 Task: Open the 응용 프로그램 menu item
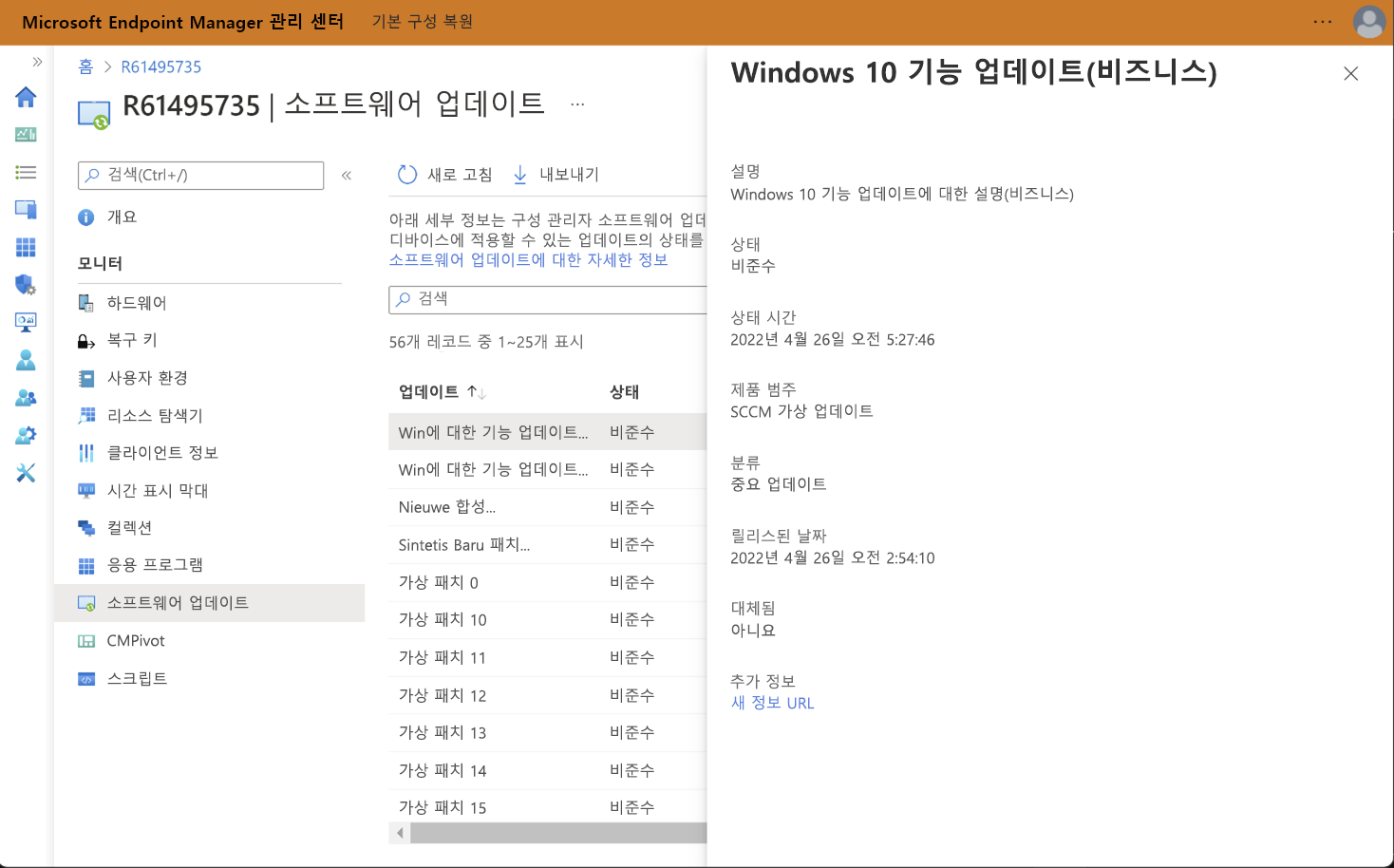point(209,565)
